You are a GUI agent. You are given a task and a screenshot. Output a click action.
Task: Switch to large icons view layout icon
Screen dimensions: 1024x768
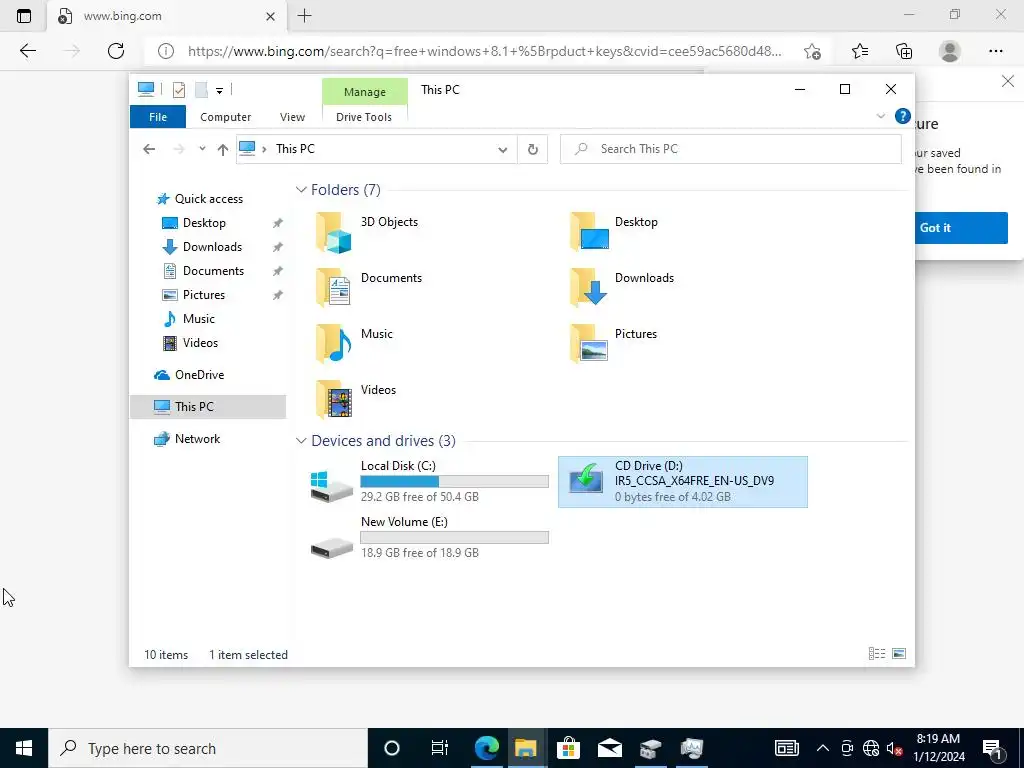pos(899,654)
